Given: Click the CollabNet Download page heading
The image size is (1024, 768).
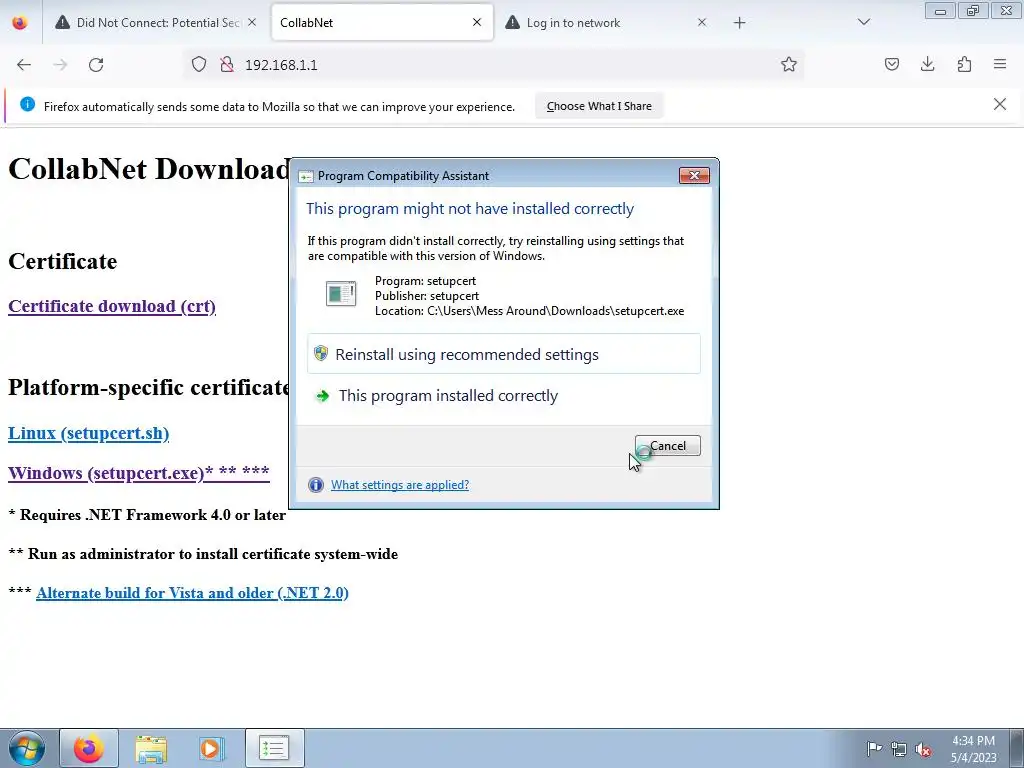Looking at the screenshot, I should 149,169.
